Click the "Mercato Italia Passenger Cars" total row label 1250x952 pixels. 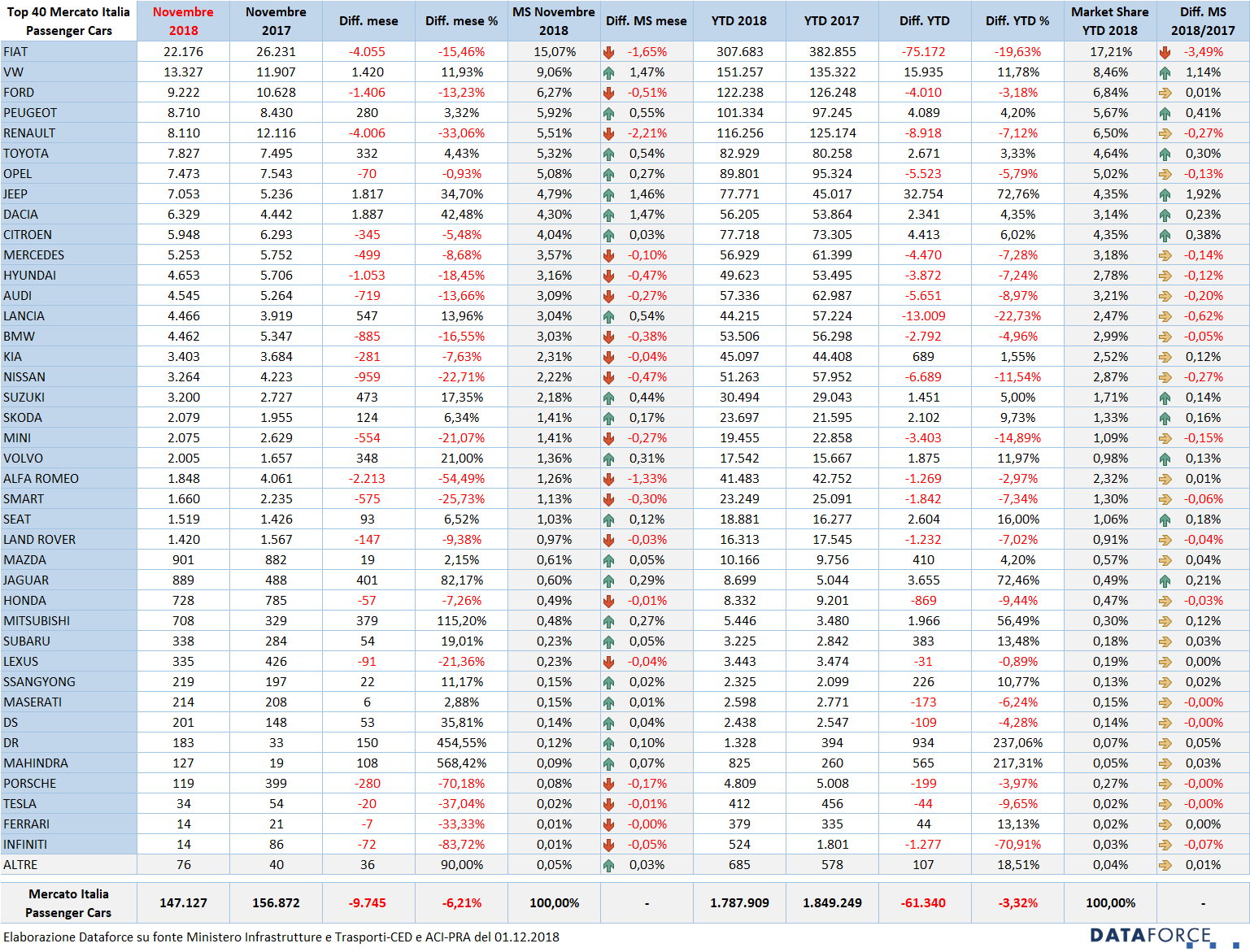[x=68, y=903]
